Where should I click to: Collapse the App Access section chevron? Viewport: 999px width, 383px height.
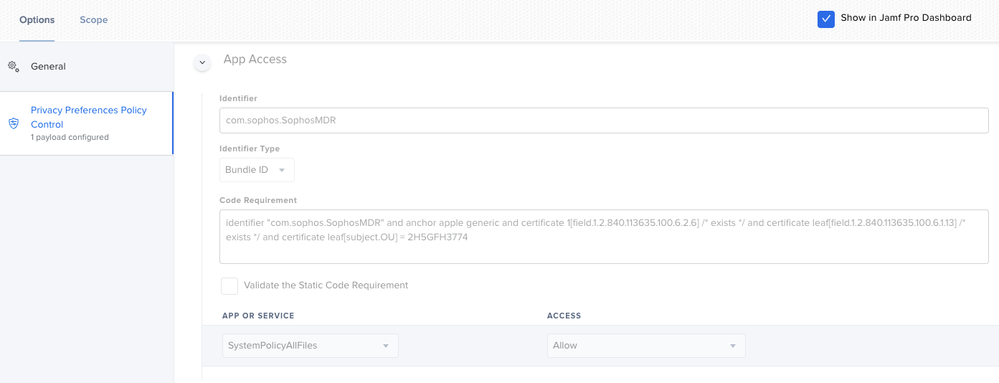202,62
